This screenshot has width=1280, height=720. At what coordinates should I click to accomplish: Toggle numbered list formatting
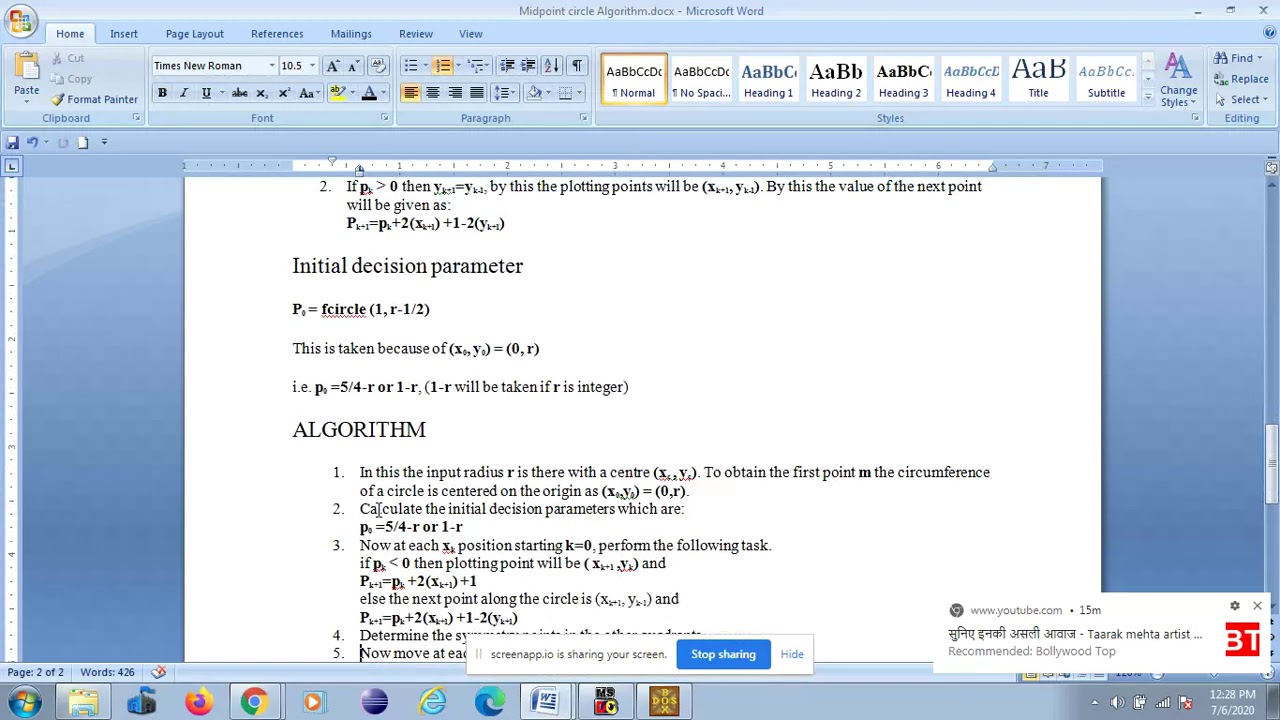(x=442, y=66)
